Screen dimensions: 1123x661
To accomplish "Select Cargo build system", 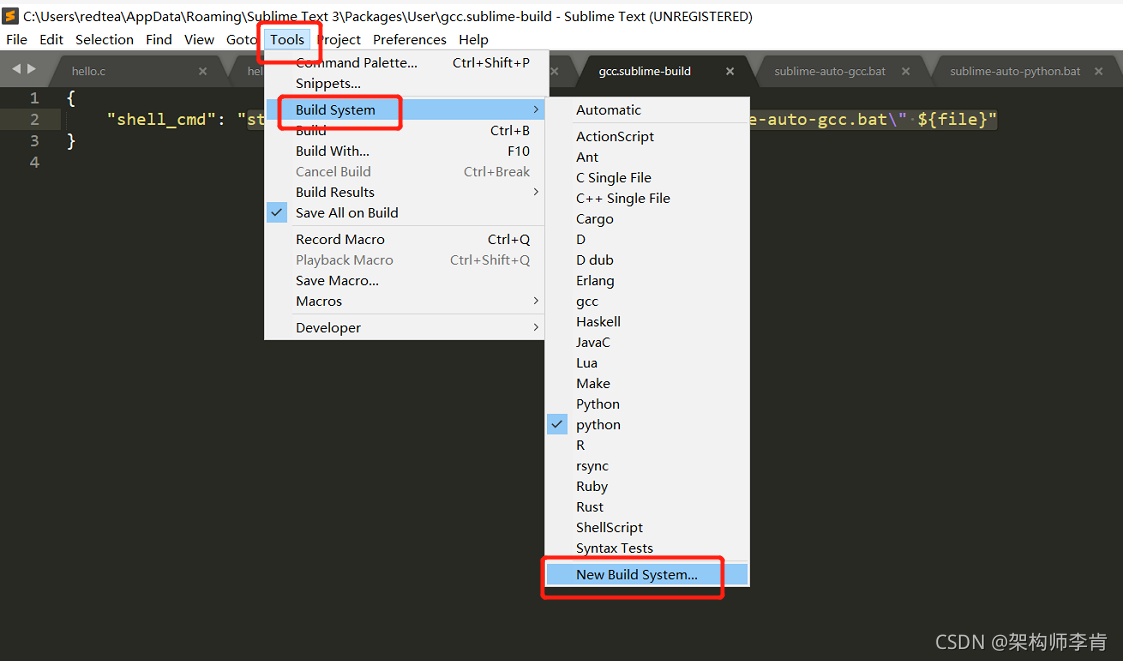I will [x=647, y=218].
